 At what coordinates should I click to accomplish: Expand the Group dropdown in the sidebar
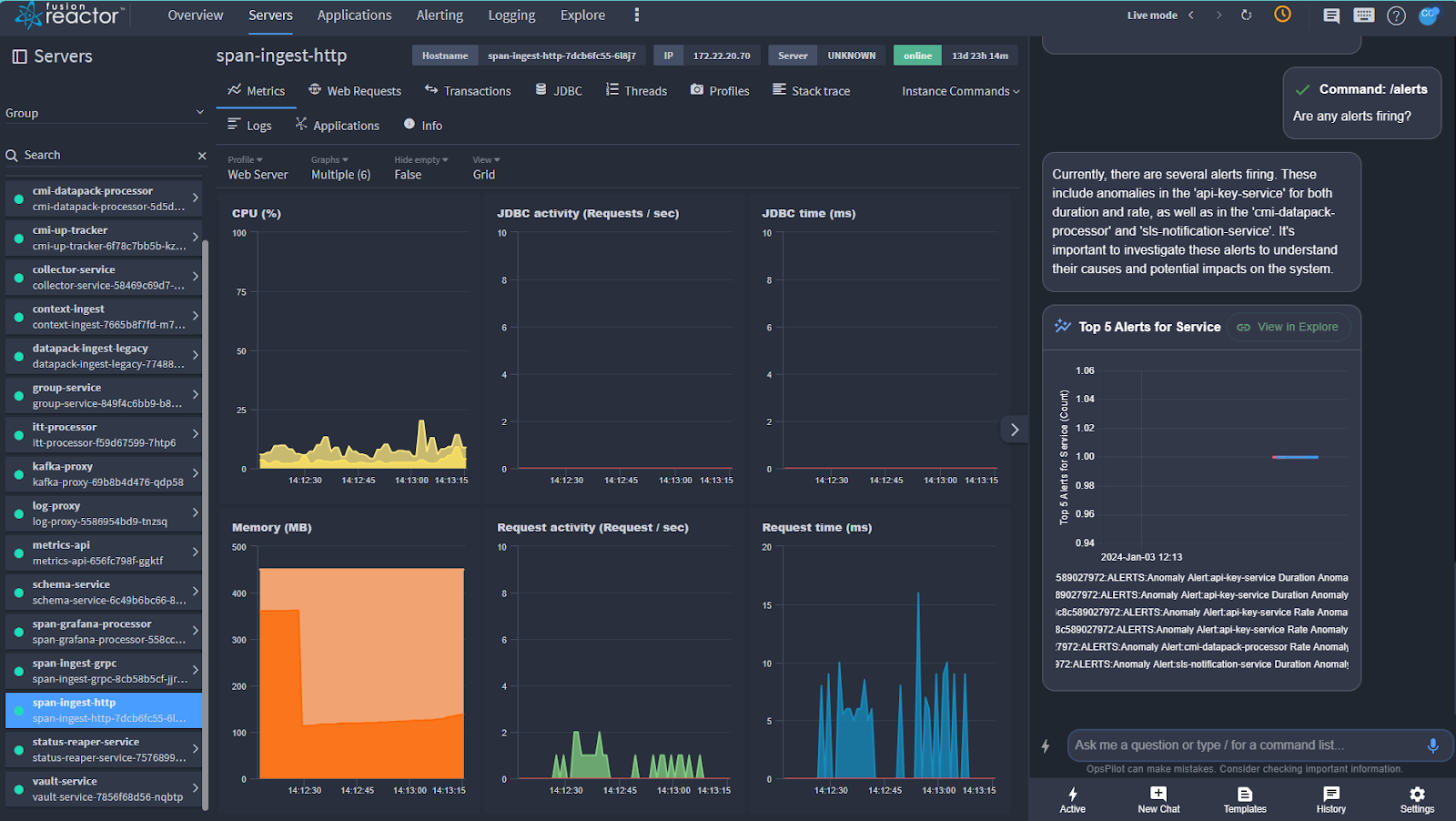tap(105, 113)
